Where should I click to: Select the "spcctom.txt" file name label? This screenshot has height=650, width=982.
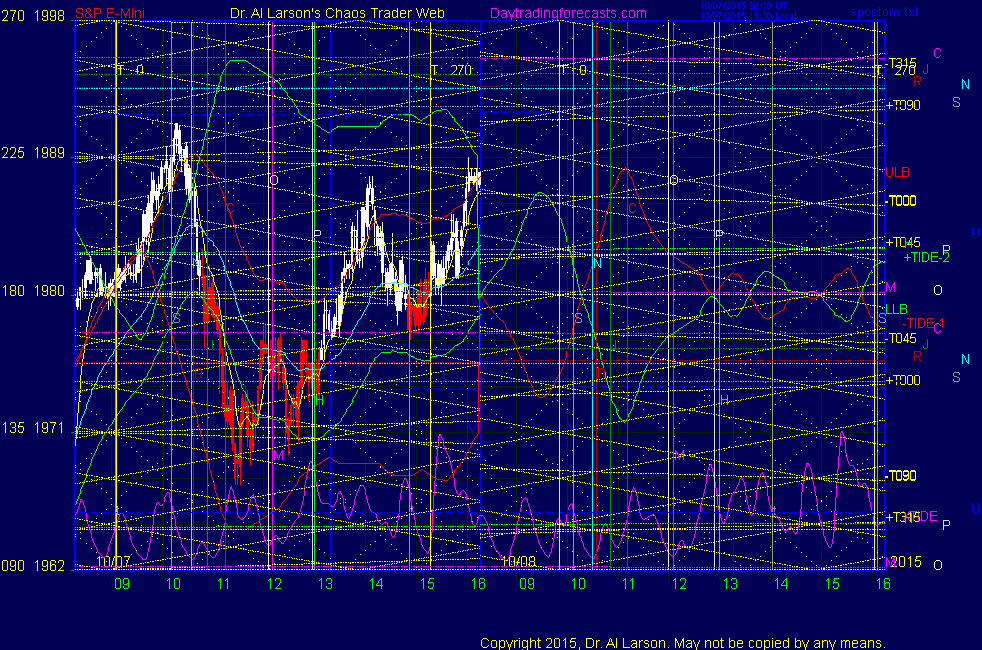click(884, 12)
